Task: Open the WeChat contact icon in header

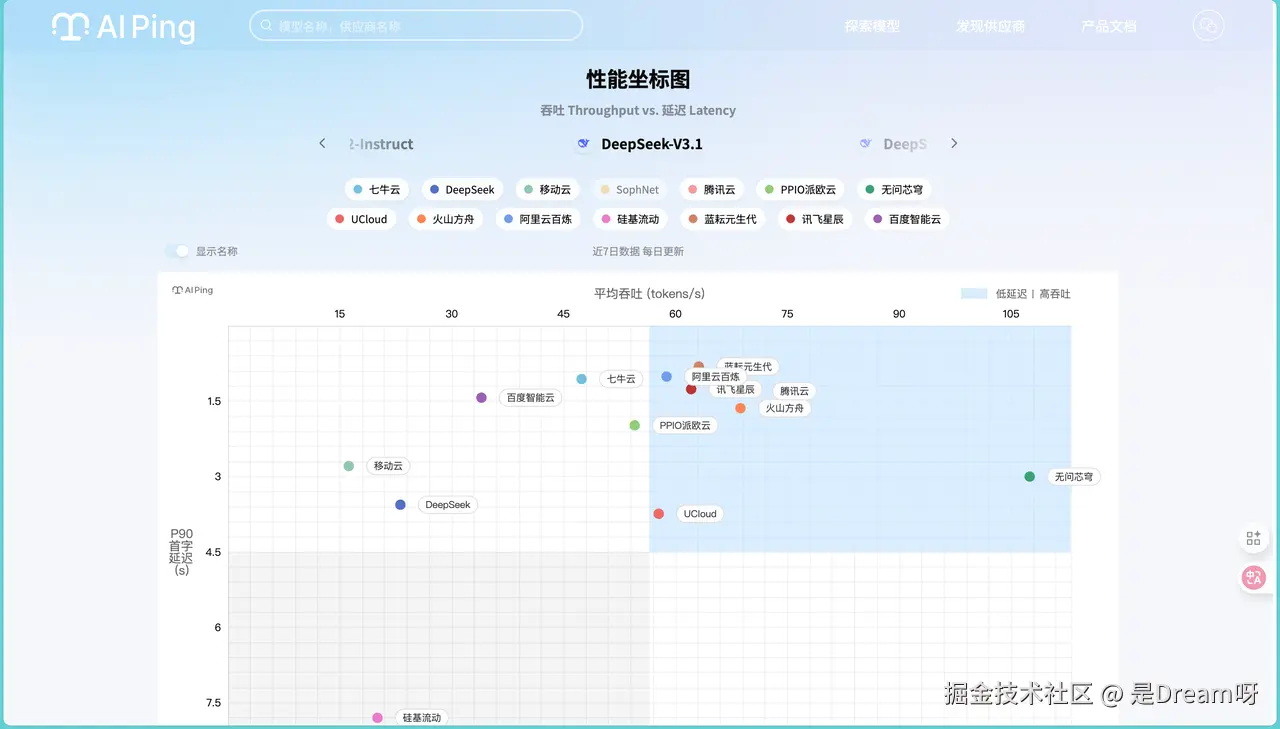Action: tap(1208, 26)
